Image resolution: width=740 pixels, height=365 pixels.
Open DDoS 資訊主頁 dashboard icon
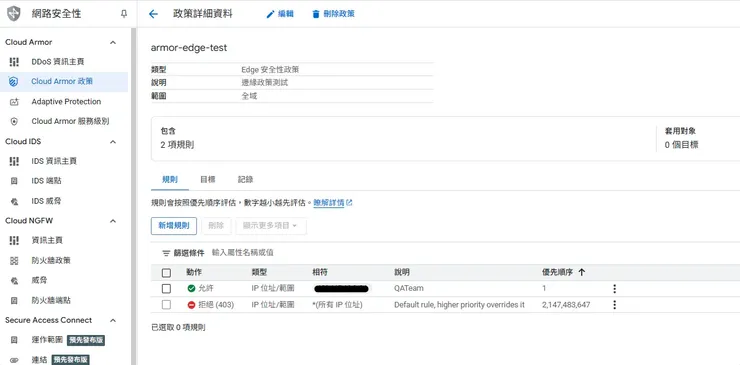(x=14, y=62)
